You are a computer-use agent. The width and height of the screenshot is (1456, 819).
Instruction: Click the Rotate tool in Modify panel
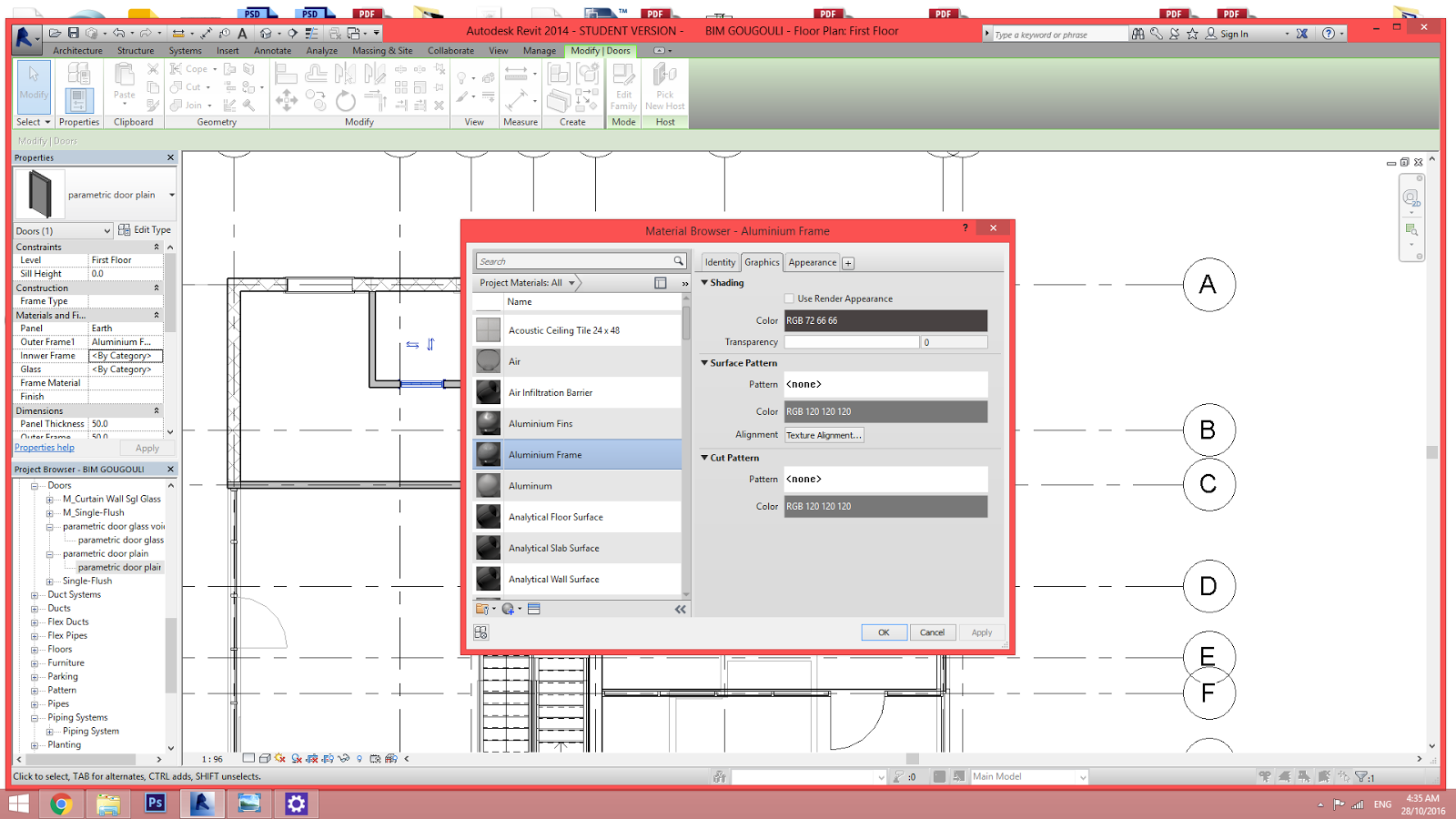pyautogui.click(x=346, y=100)
